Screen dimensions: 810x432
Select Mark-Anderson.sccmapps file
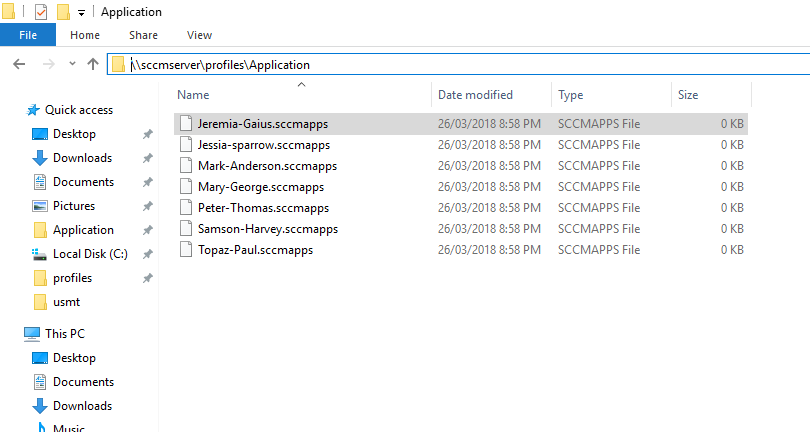click(267, 166)
